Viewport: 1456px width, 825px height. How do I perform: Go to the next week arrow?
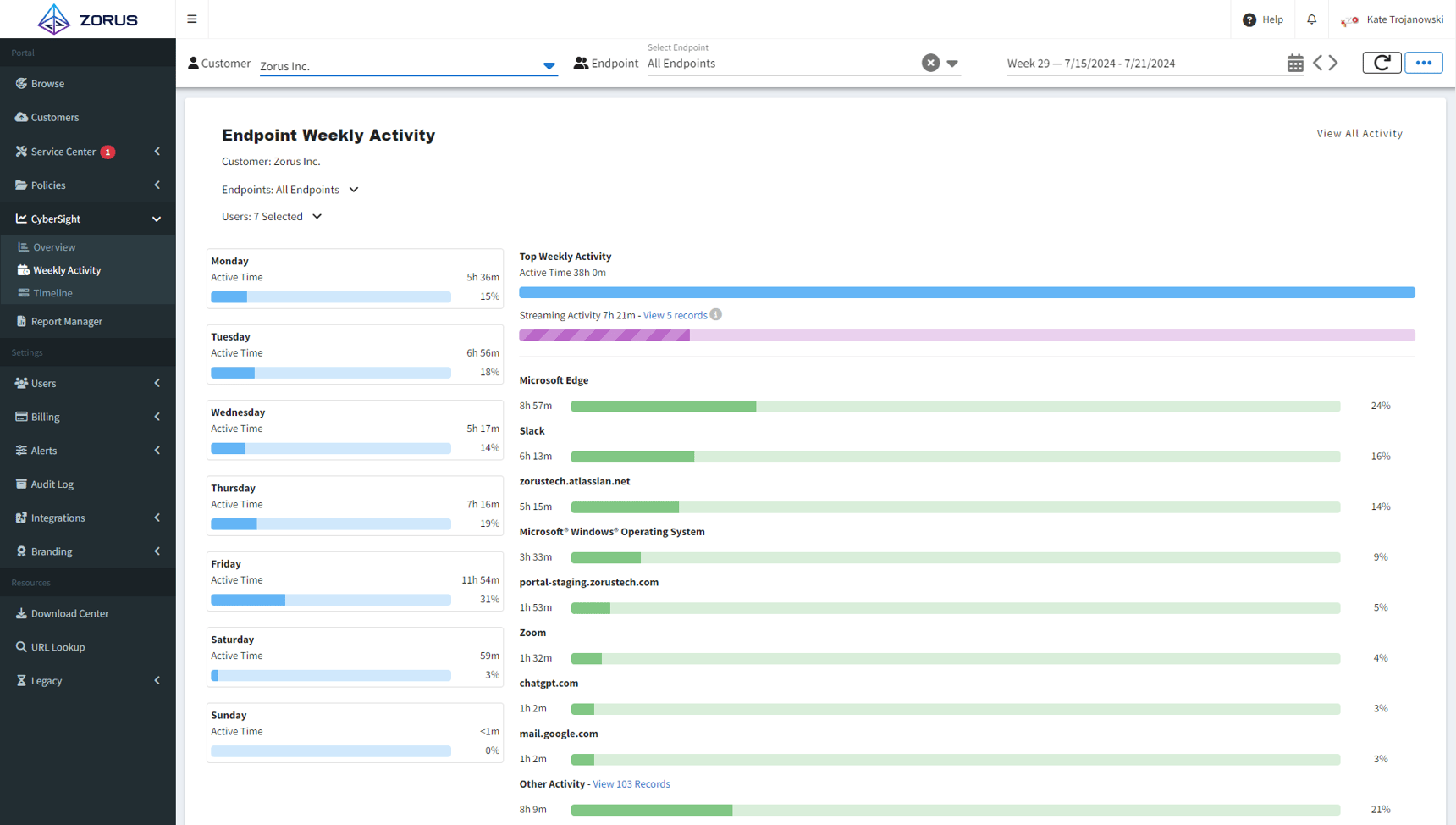pyautogui.click(x=1334, y=64)
